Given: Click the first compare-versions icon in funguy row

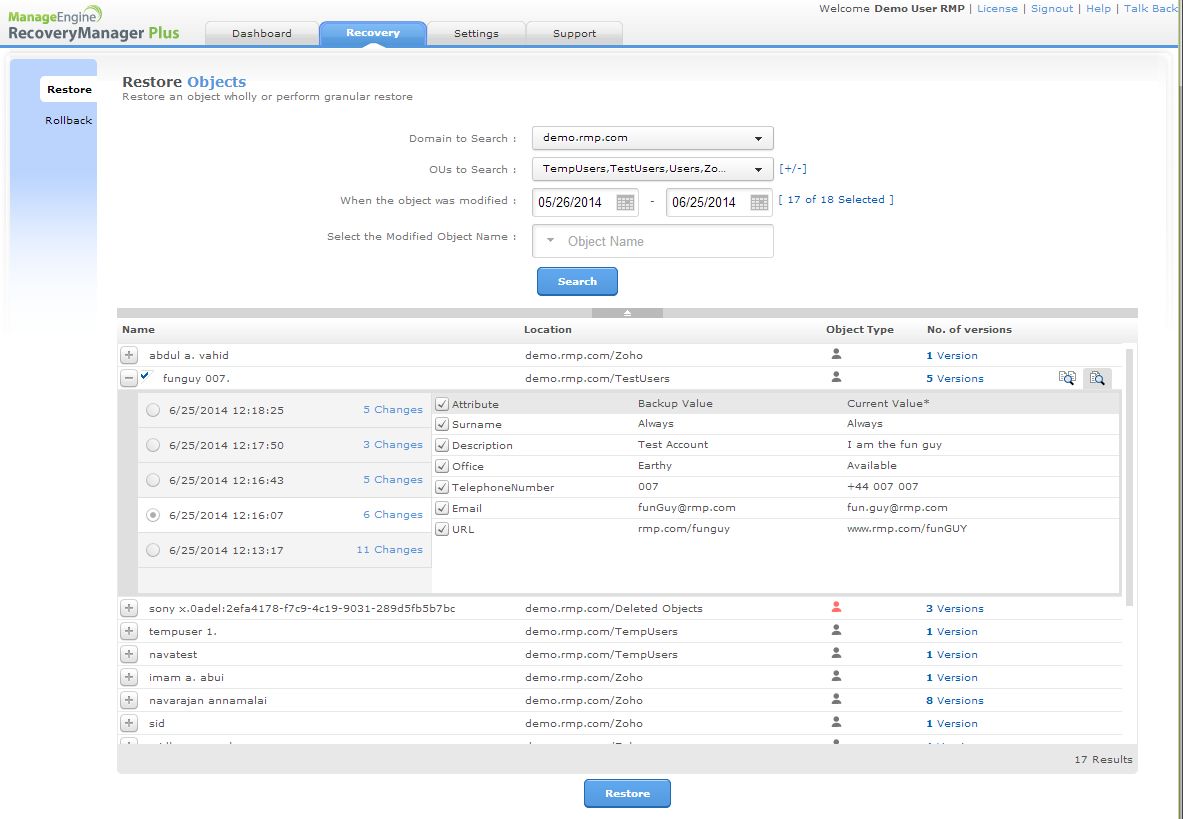Looking at the screenshot, I should coord(1068,378).
